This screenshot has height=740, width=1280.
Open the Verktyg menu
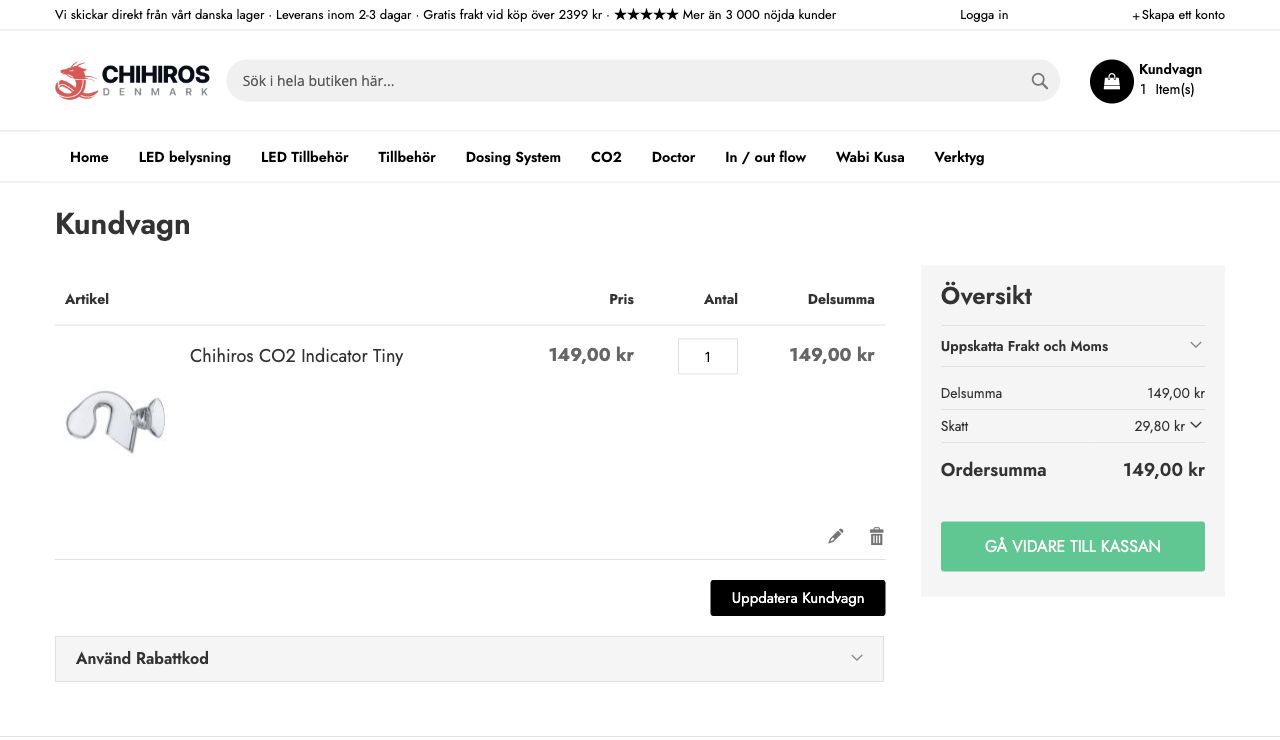coord(959,157)
